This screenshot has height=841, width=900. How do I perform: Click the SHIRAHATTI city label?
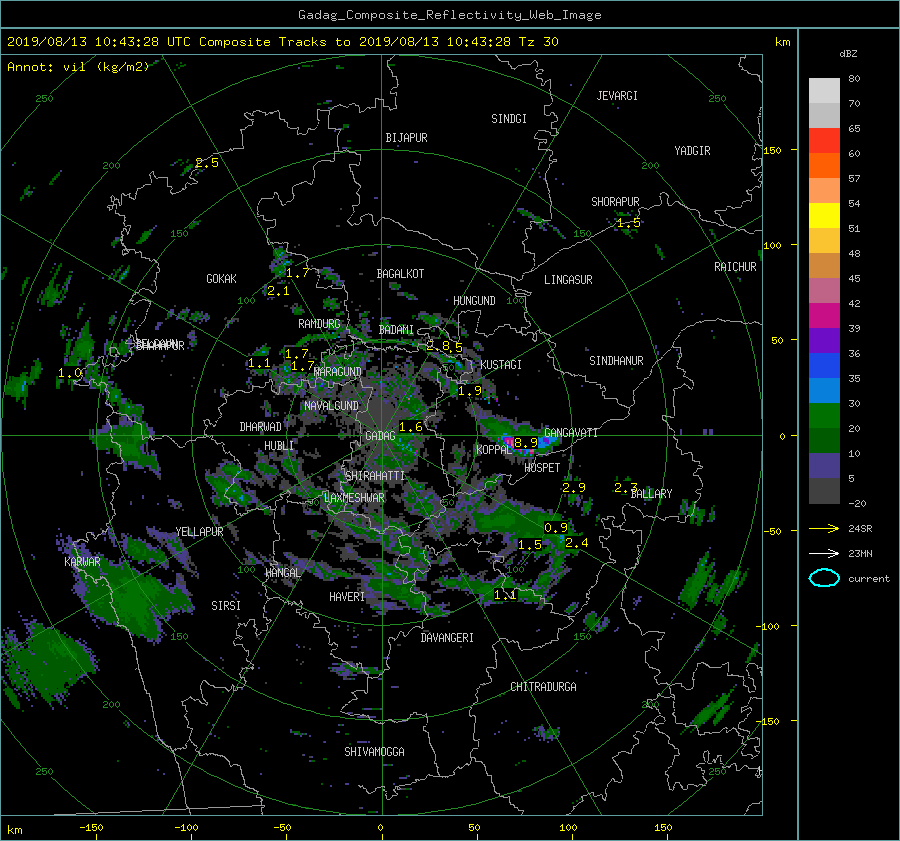(375, 476)
